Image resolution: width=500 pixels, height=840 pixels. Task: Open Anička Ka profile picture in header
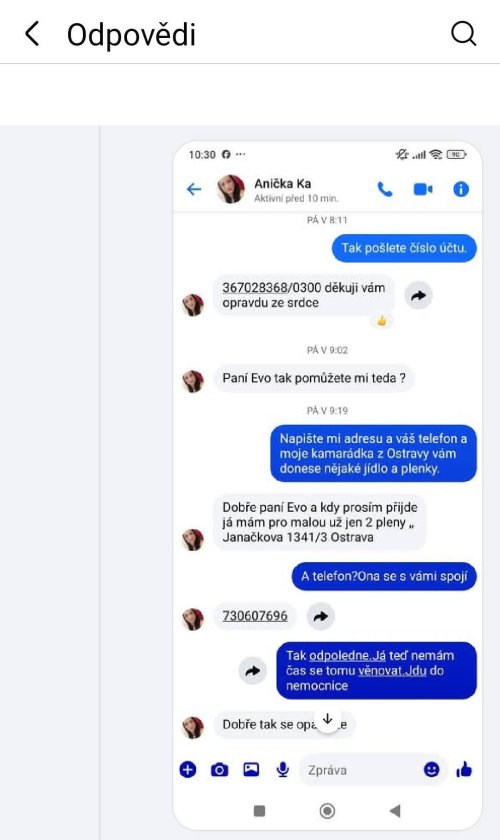pos(231,189)
